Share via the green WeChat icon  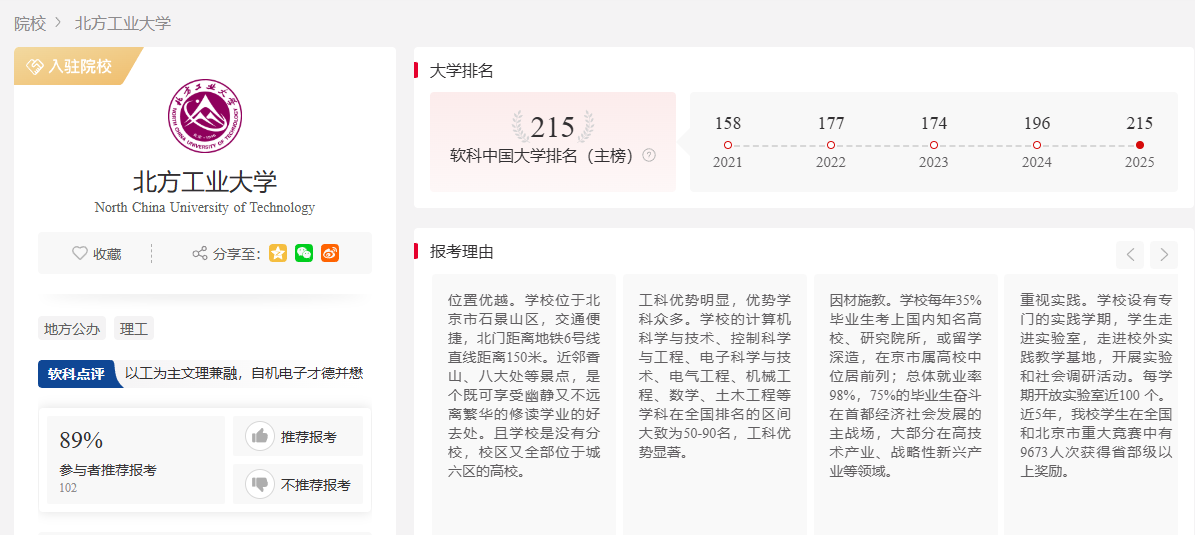coord(304,253)
